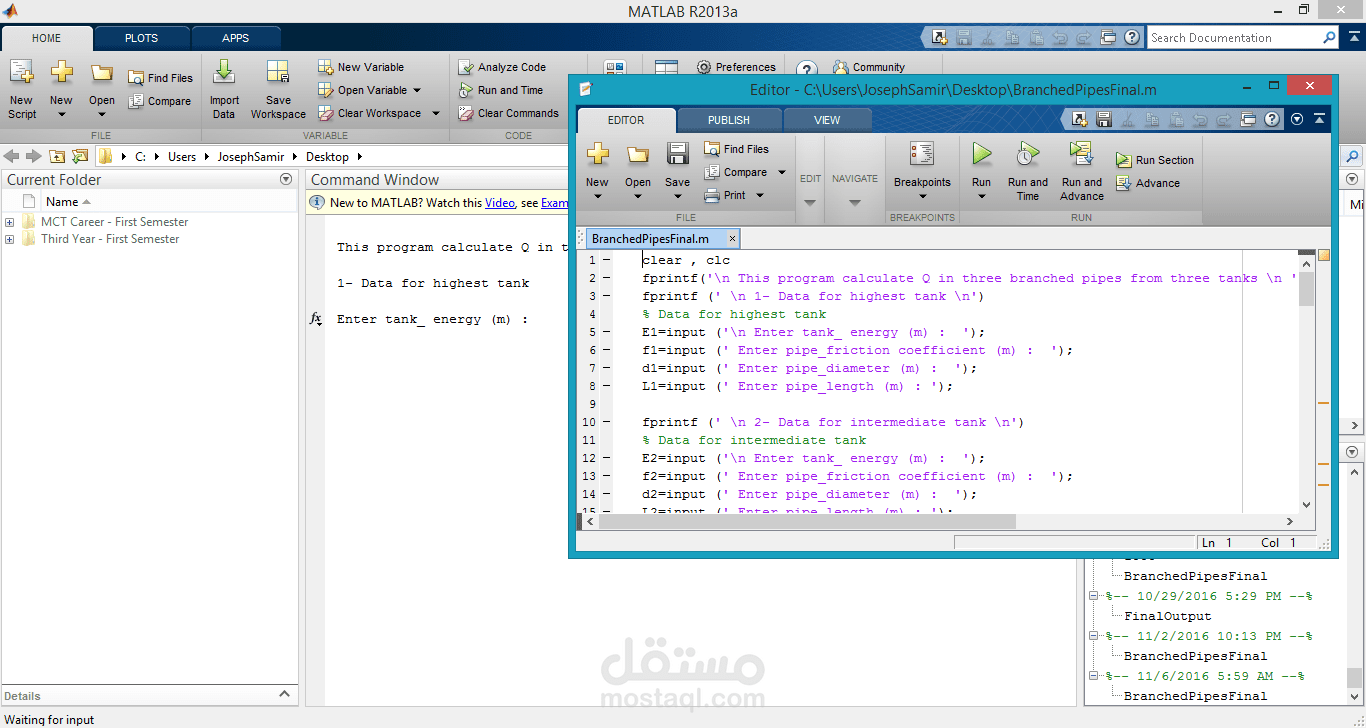Click new shortcut icon in Editor quick access bar
1366x728 pixels.
click(1080, 119)
